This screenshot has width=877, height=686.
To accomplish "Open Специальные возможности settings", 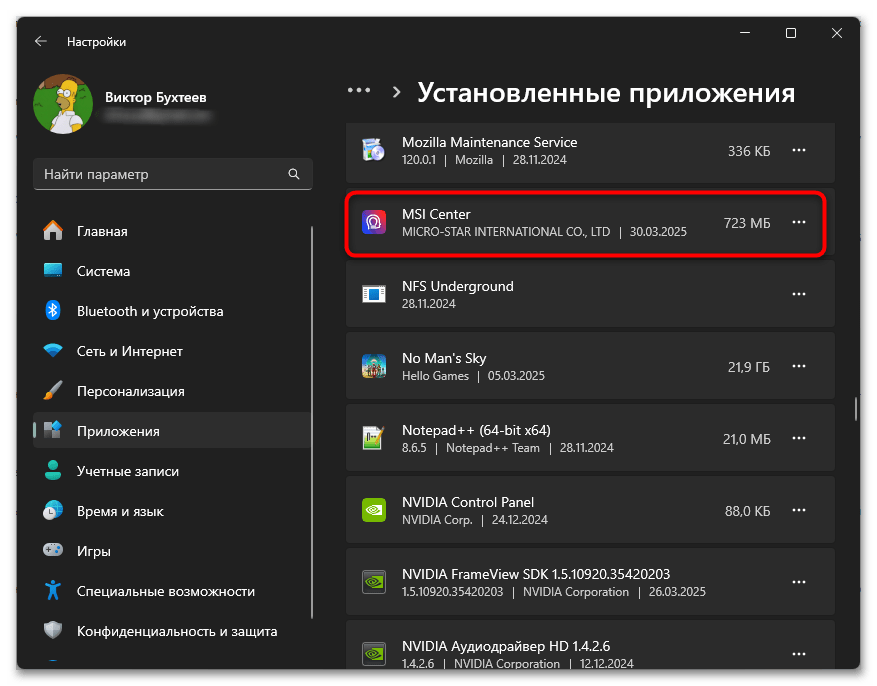I will [172, 592].
